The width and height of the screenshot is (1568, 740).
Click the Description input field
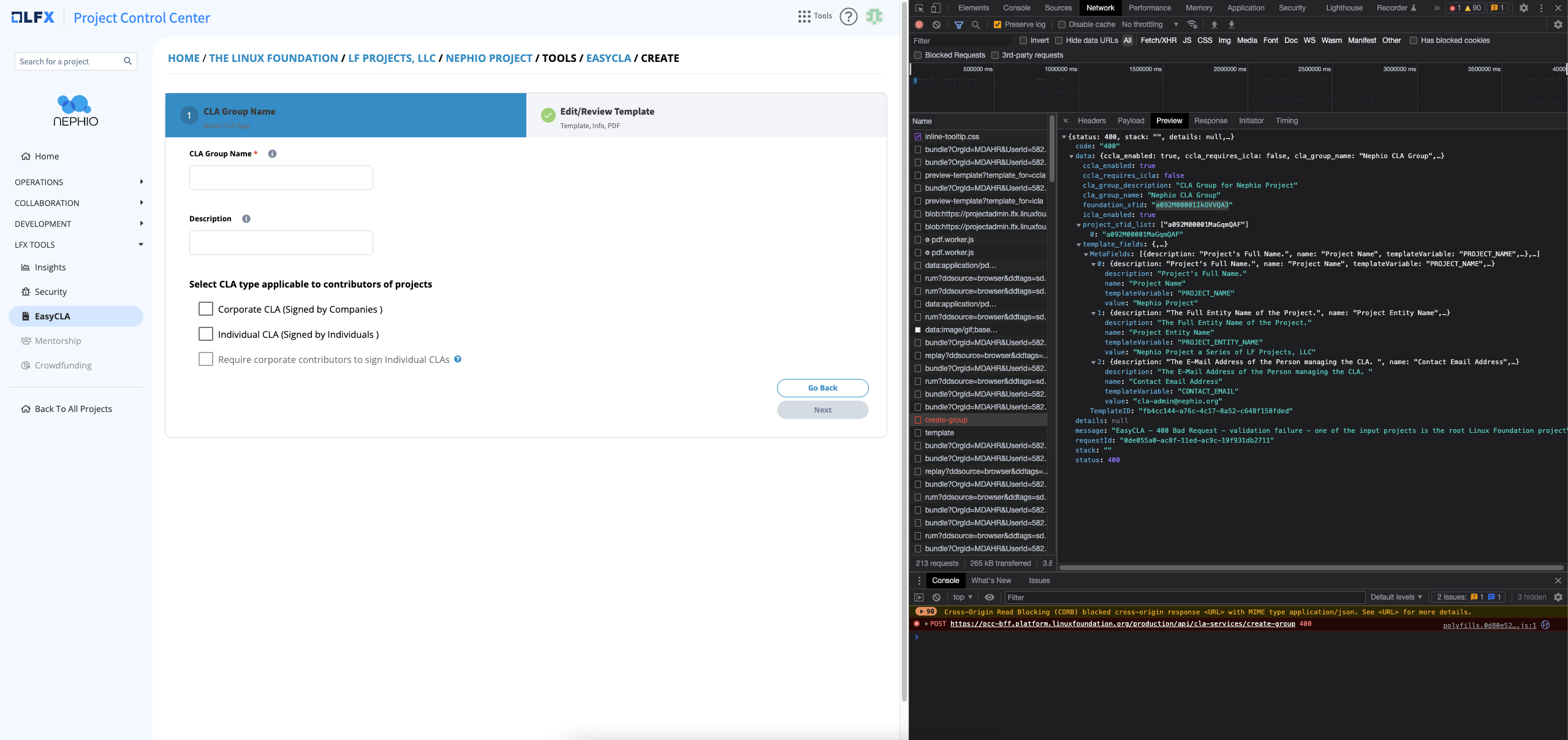click(281, 243)
